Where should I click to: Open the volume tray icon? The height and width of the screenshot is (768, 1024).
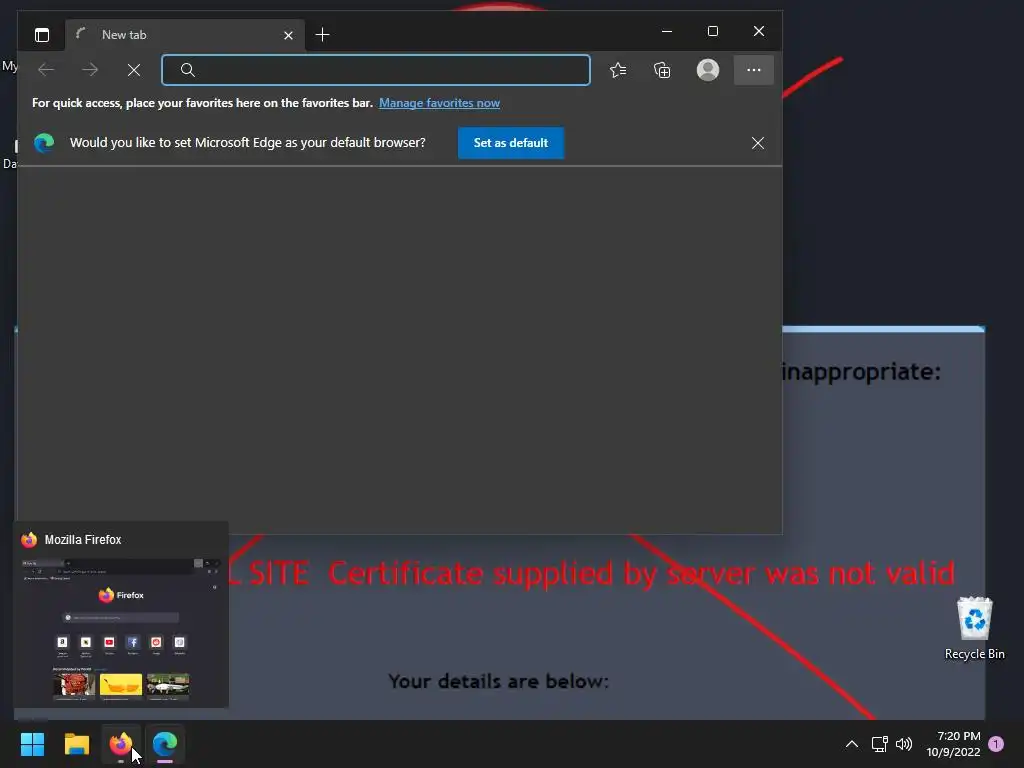(904, 744)
